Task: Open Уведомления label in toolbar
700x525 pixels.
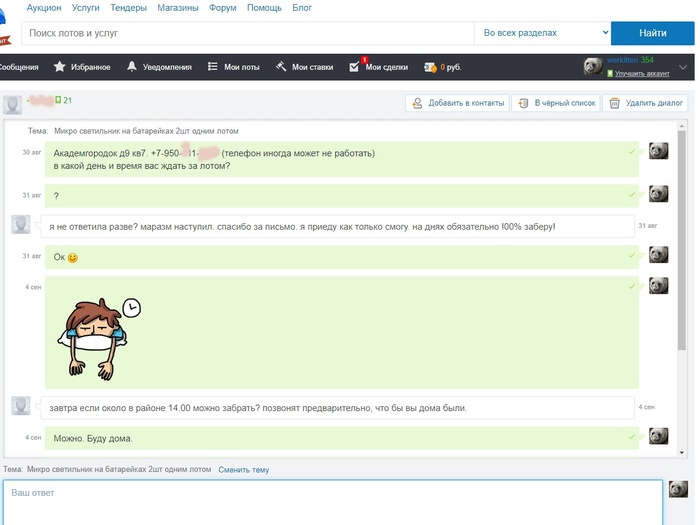Action: (167, 67)
